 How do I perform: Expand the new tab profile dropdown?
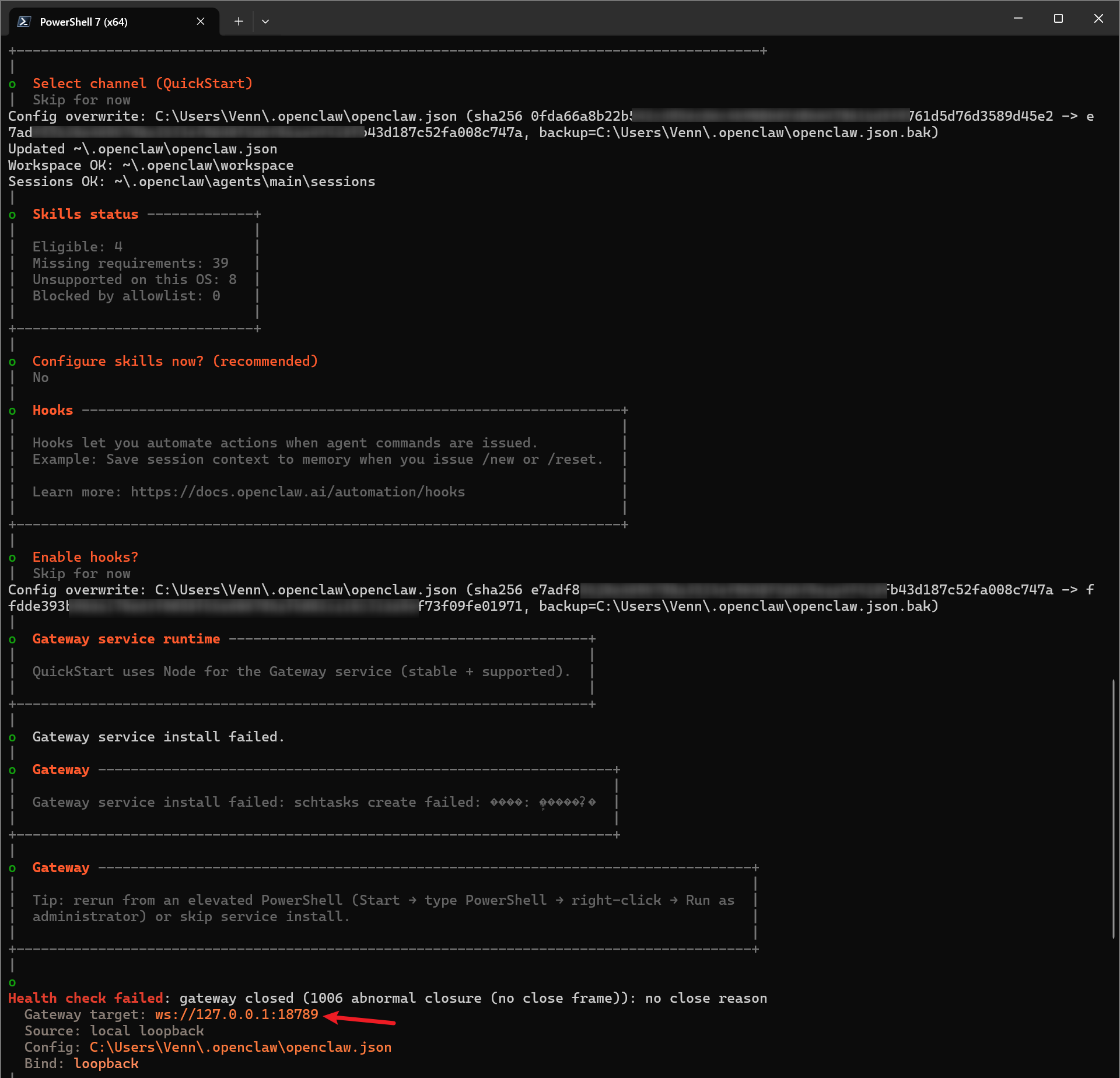[x=265, y=22]
